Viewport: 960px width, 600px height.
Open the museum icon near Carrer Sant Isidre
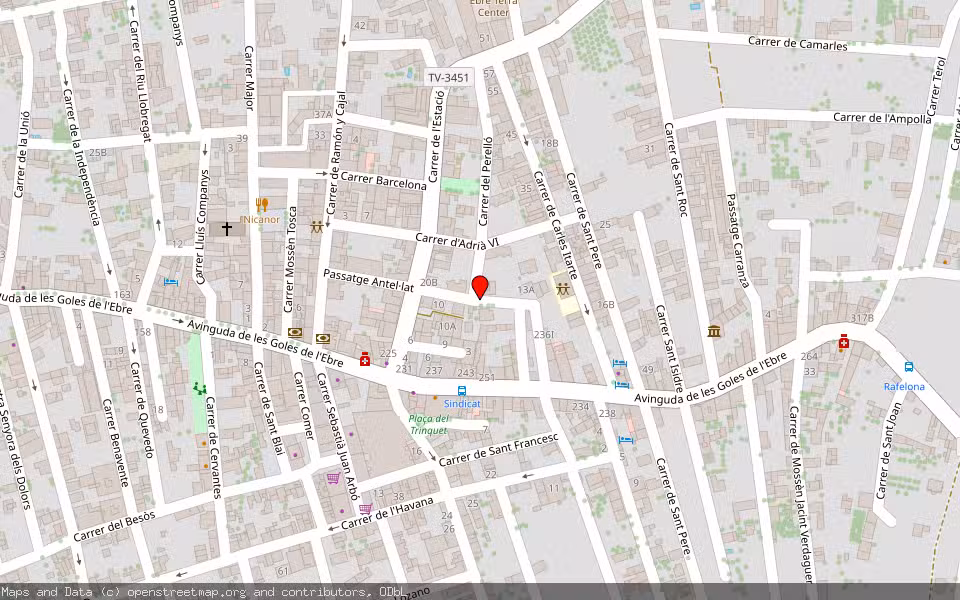pyautogui.click(x=714, y=332)
